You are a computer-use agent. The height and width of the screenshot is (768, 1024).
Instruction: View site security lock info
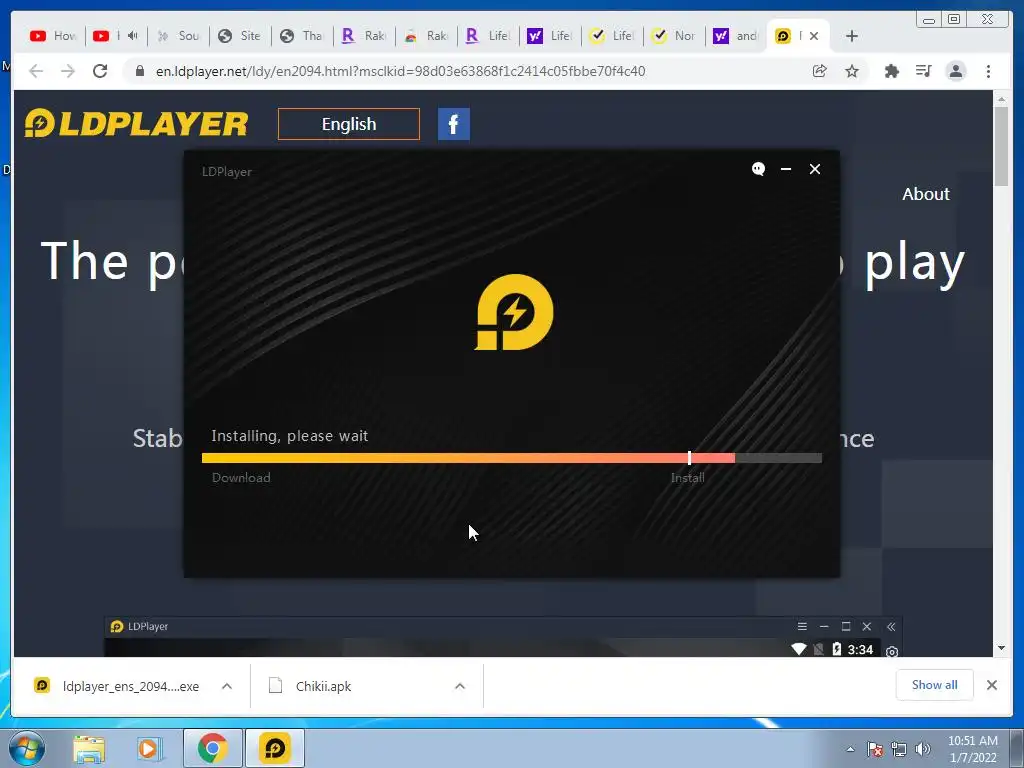click(140, 71)
